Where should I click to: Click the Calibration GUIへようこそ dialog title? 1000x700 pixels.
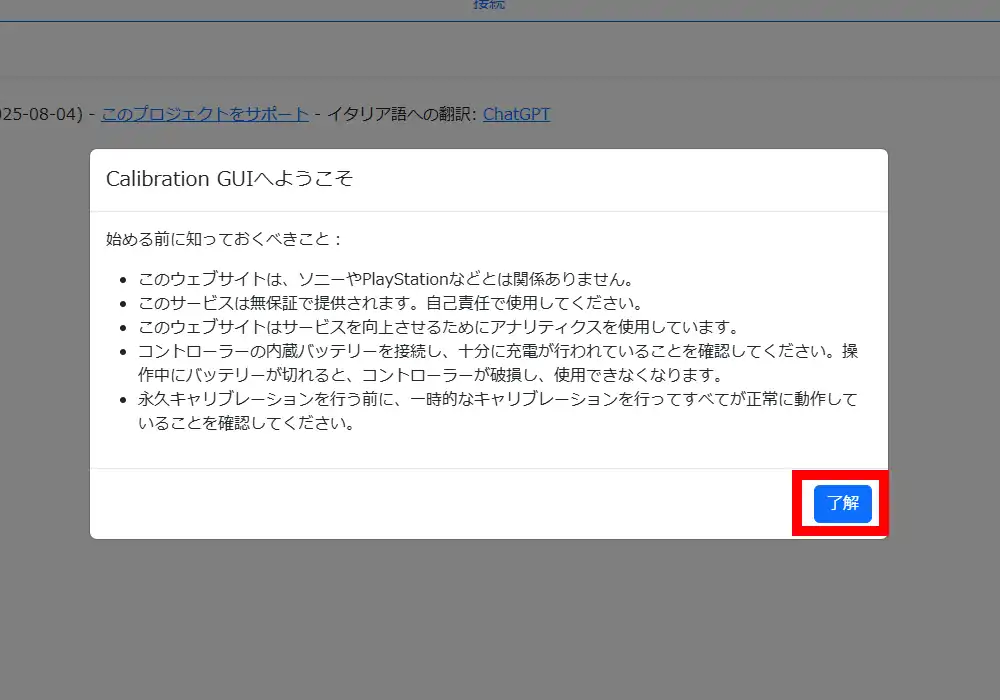(229, 179)
